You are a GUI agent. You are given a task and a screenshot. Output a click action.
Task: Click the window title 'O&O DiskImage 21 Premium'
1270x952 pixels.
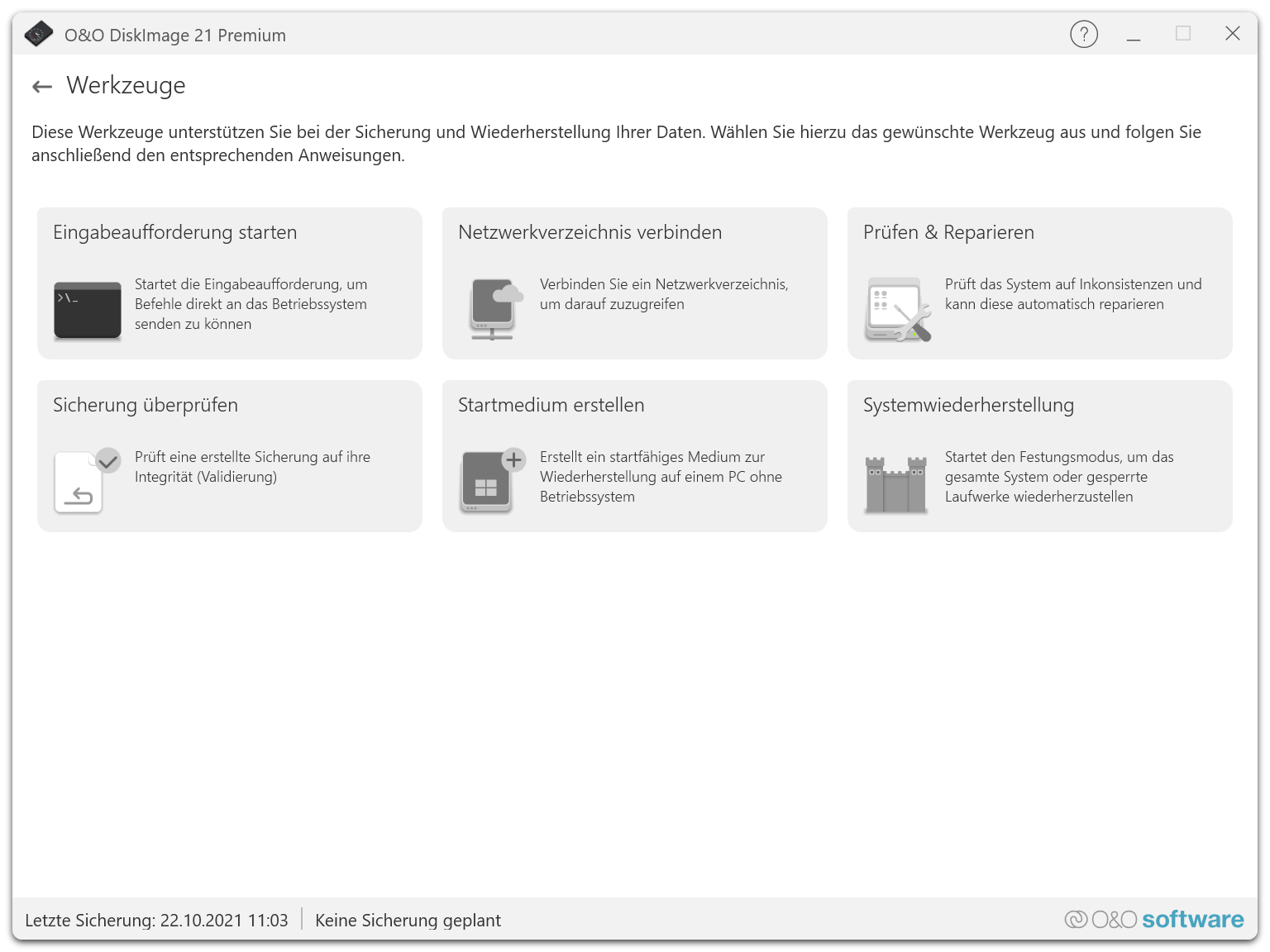(x=175, y=35)
